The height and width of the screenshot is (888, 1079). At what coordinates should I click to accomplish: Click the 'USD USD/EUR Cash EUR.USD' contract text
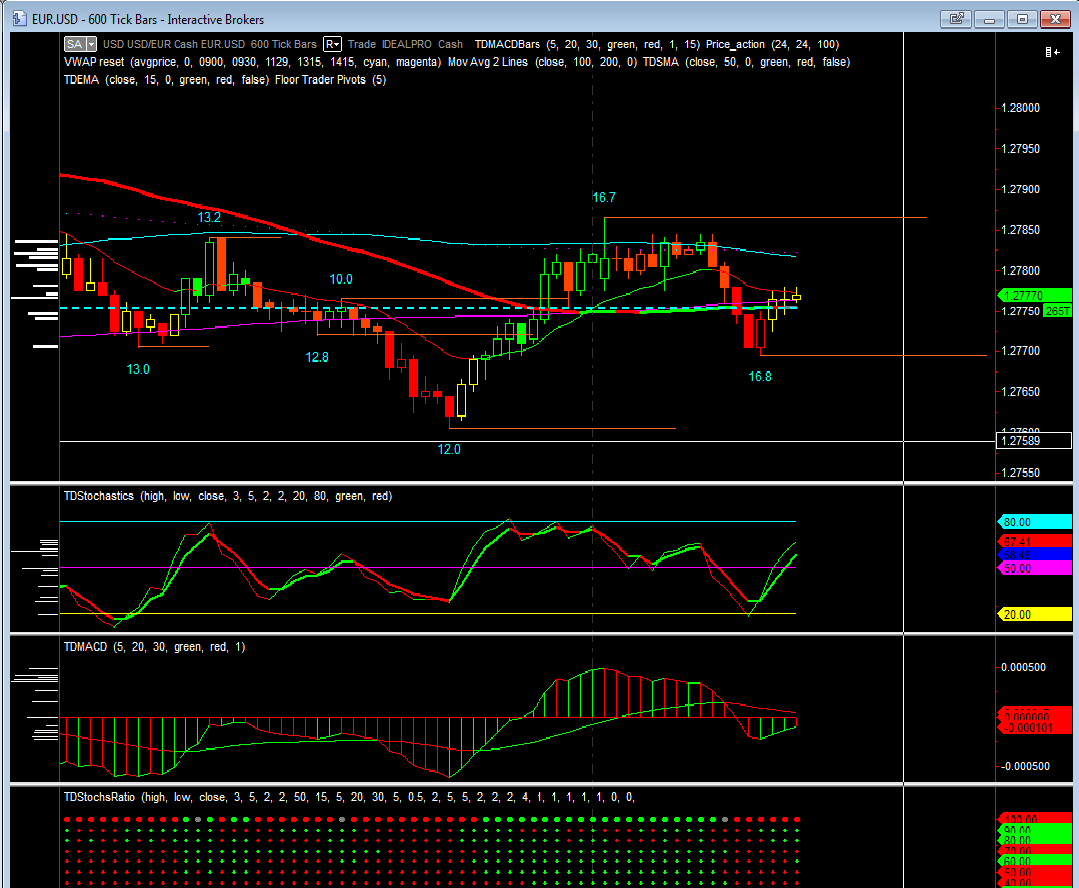pyautogui.click(x=173, y=44)
